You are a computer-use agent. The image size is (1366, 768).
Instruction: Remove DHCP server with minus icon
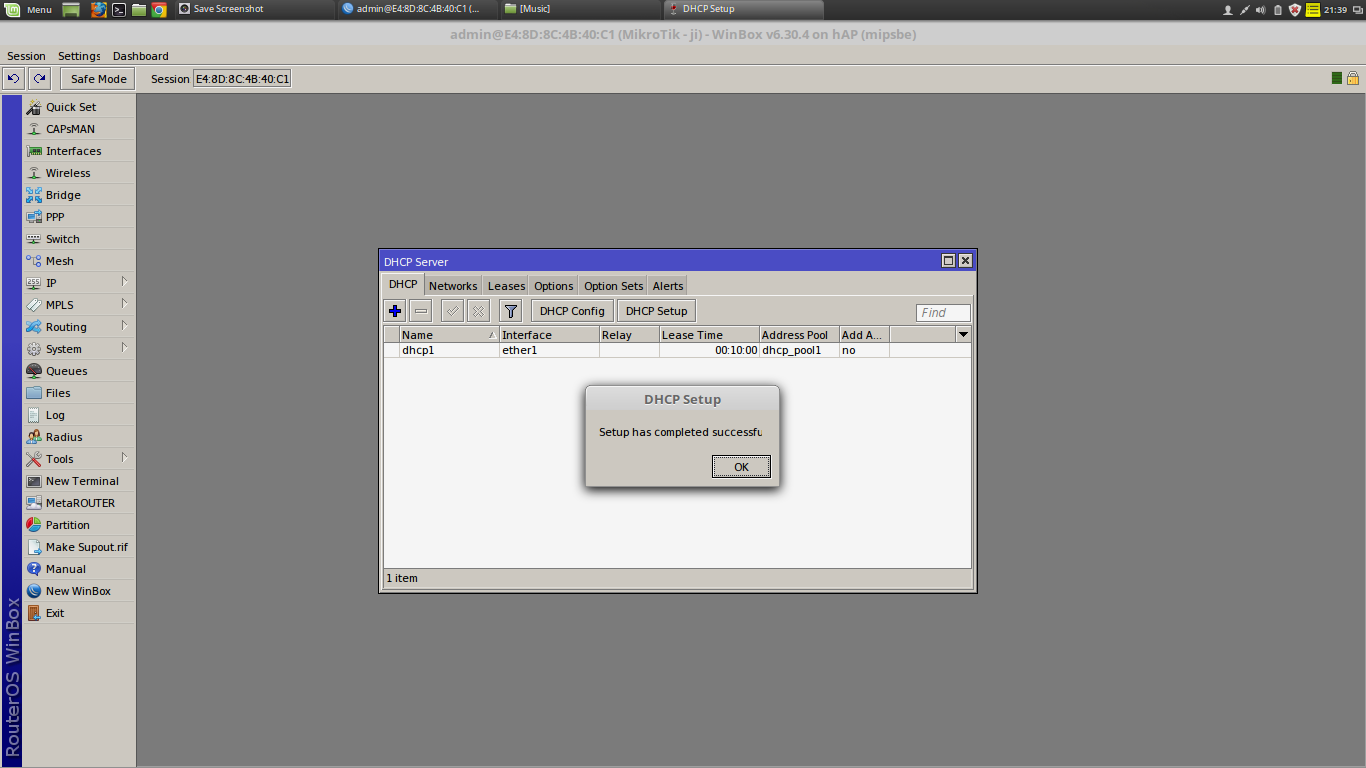(421, 311)
